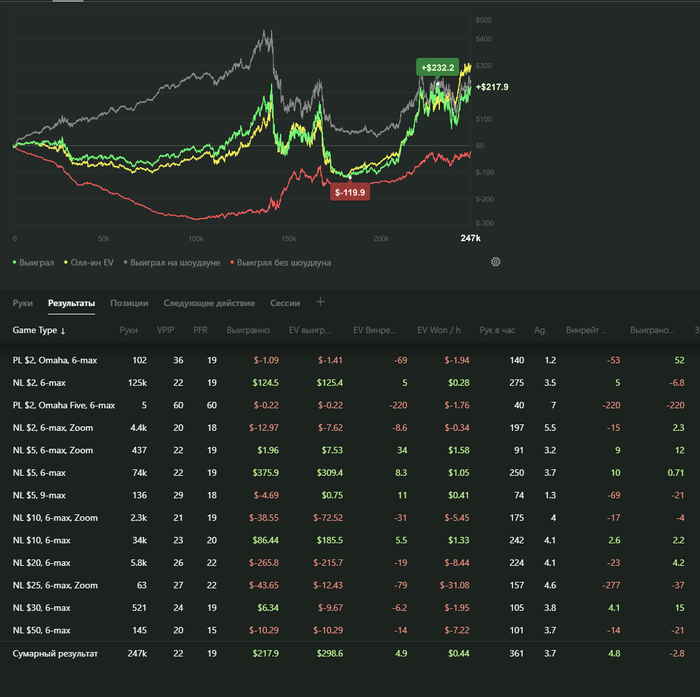This screenshot has height=697, width=700.
Task: Select the Результаты tab
Action: 71,303
